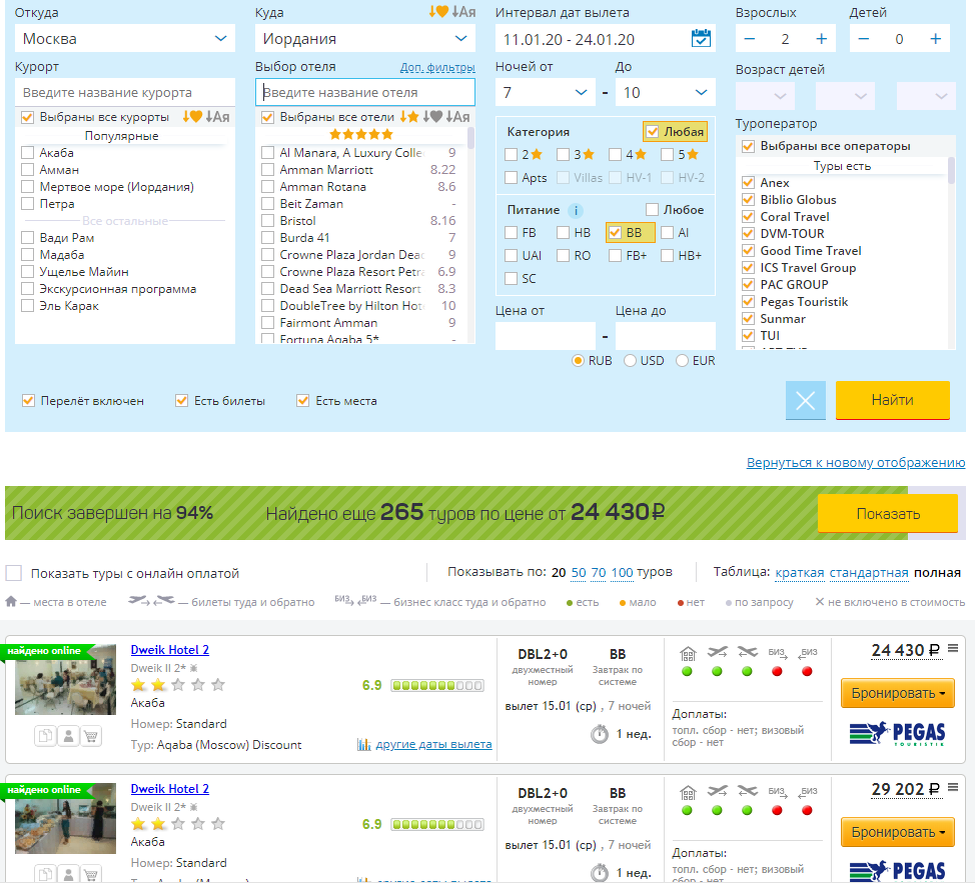Open first child age dropdown
Image resolution: width=975 pixels, height=884 pixels.
point(765,96)
